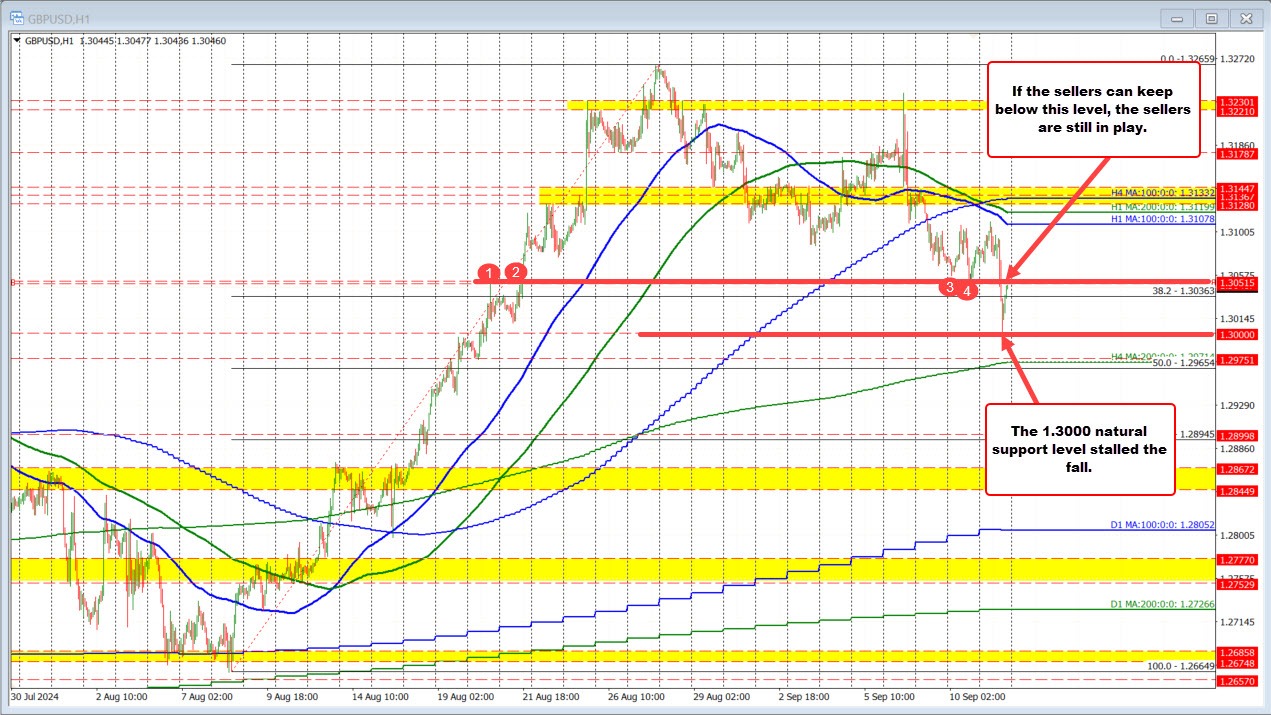Click the GBPUSD chart icon in the title bar
This screenshot has width=1271, height=715.
click(15, 17)
